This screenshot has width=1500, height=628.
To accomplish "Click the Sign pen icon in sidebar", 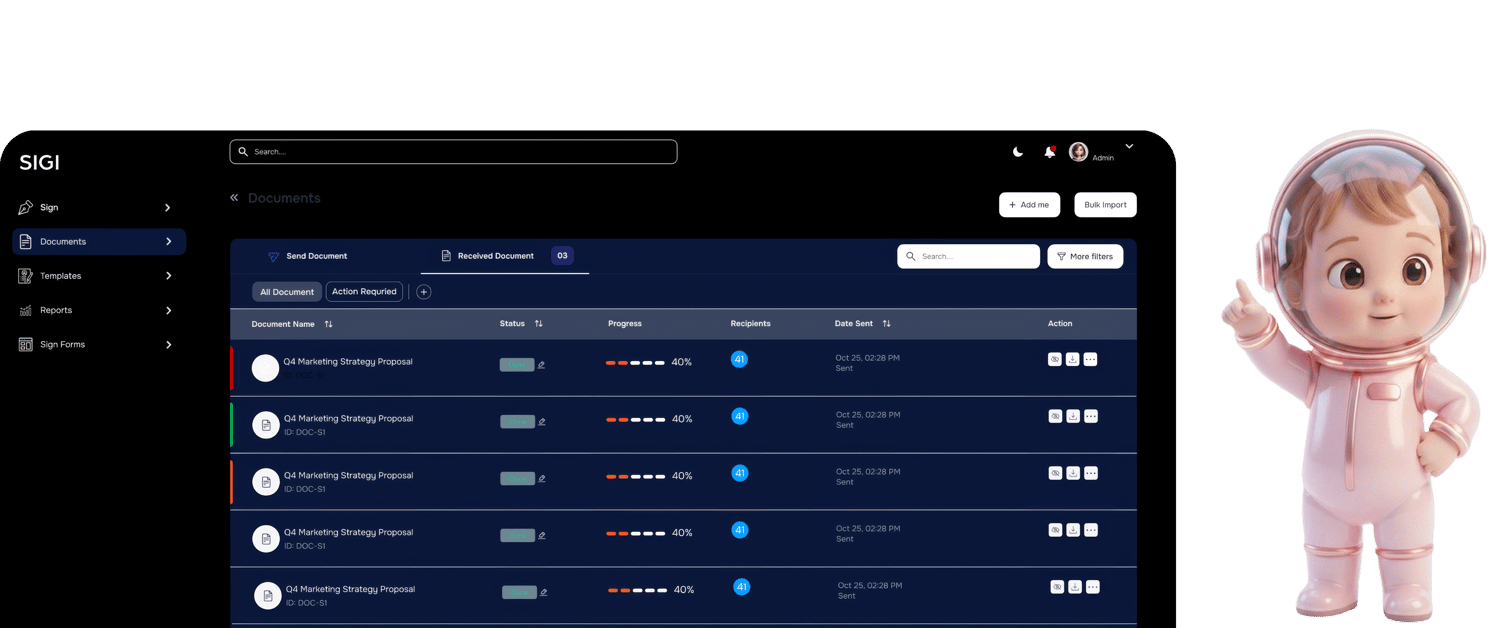I will 26,207.
